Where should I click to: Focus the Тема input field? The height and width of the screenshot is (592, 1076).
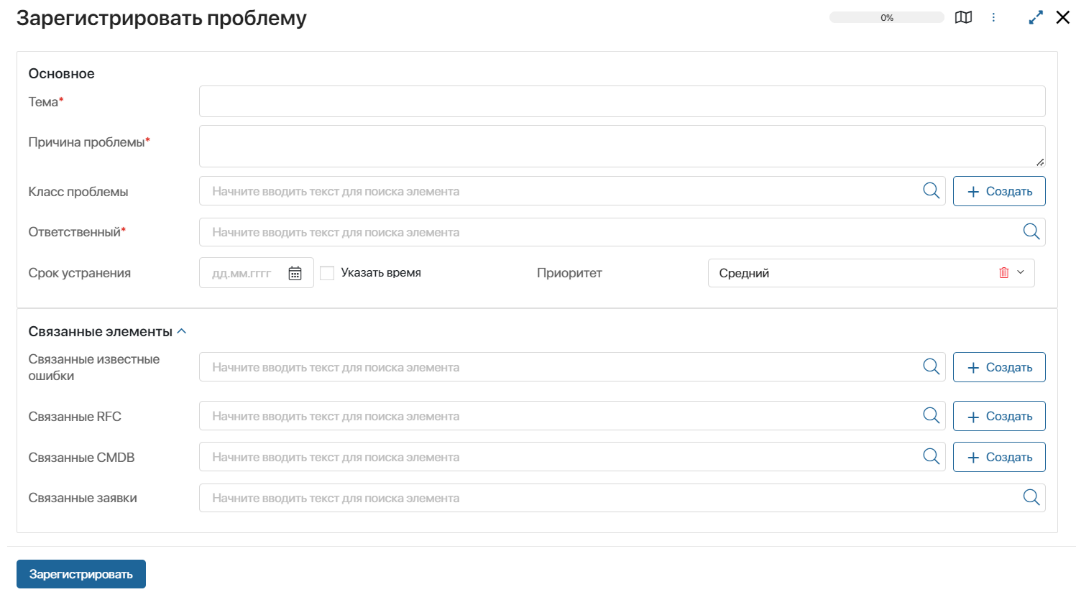[622, 102]
